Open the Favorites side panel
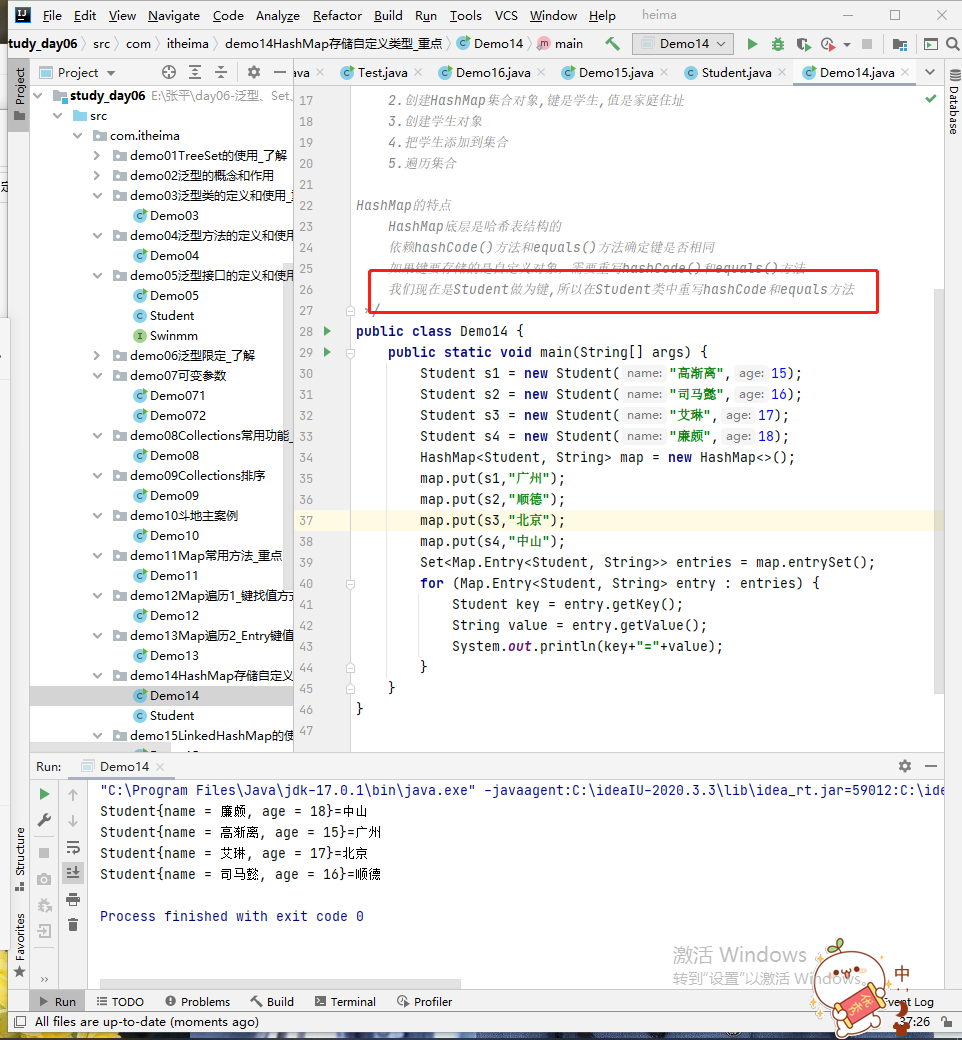This screenshot has width=962, height=1040. point(20,945)
